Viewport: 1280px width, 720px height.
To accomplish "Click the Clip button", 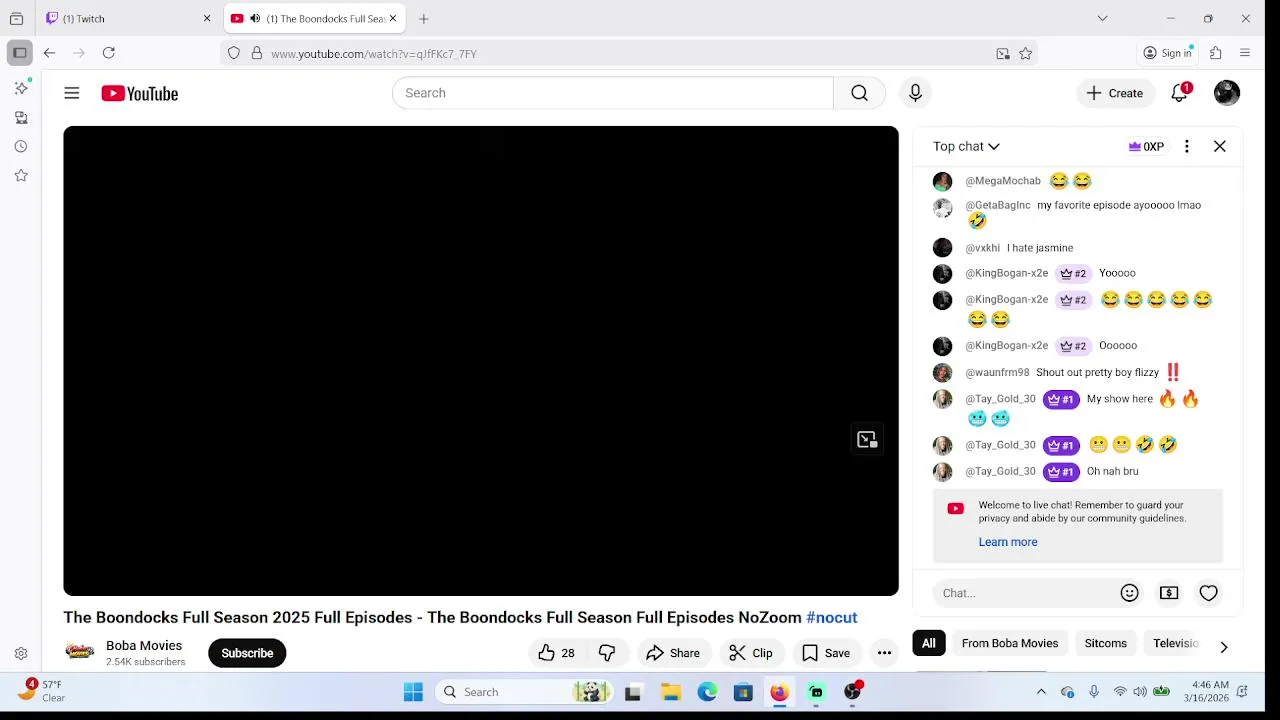I will [x=751, y=653].
